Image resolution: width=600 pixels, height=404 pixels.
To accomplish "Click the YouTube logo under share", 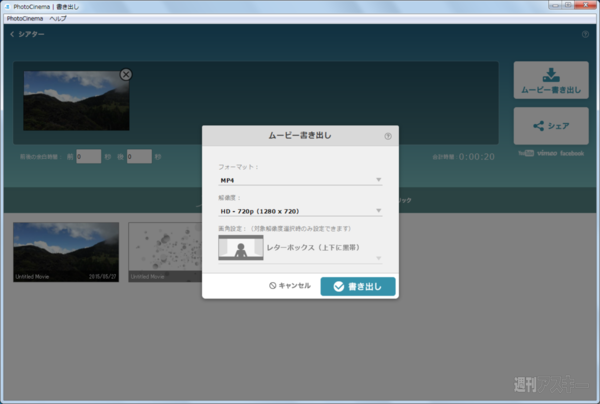I will pyautogui.click(x=526, y=153).
